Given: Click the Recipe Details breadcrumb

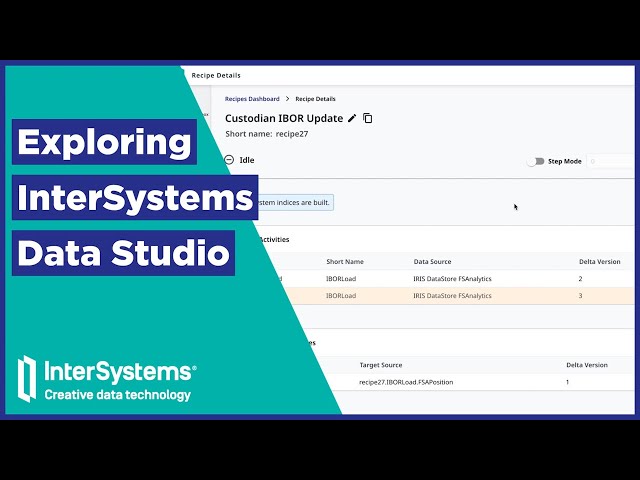Looking at the screenshot, I should [x=315, y=99].
